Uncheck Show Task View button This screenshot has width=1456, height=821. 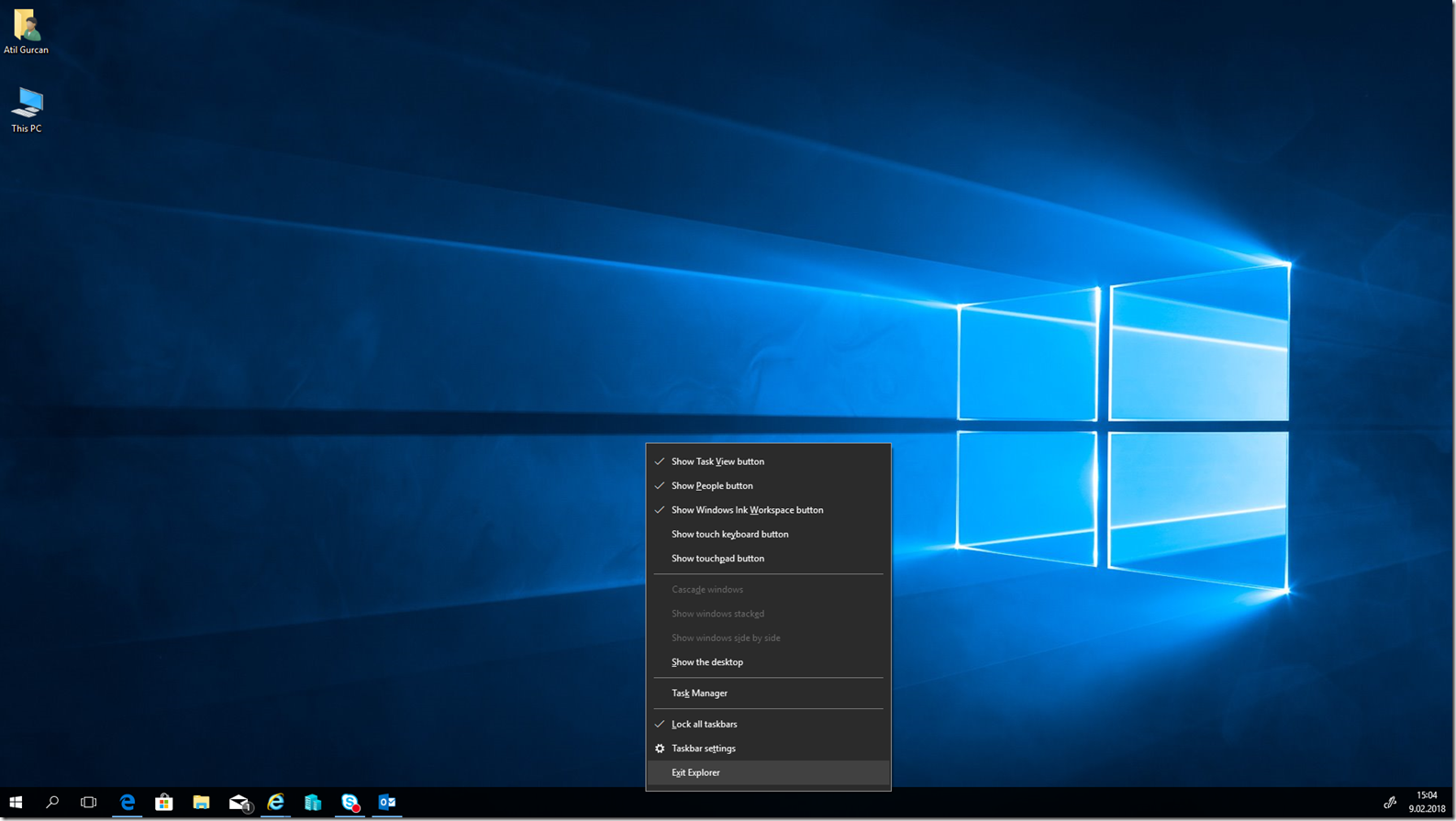point(768,461)
